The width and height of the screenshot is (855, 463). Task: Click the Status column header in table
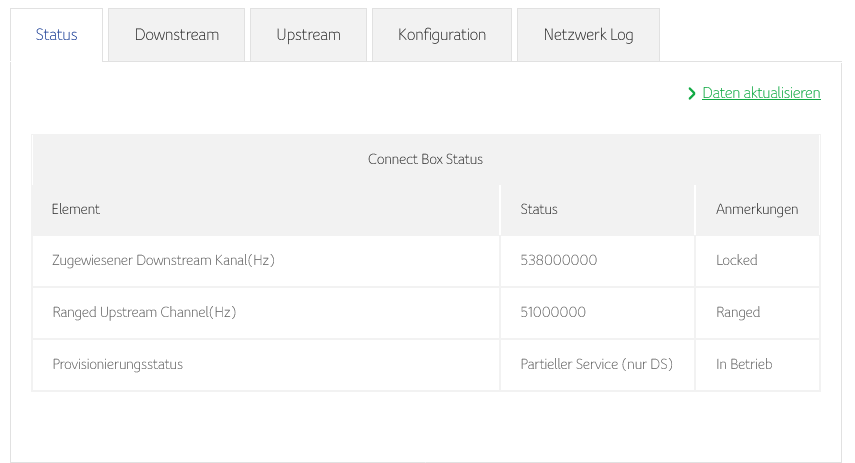click(539, 209)
